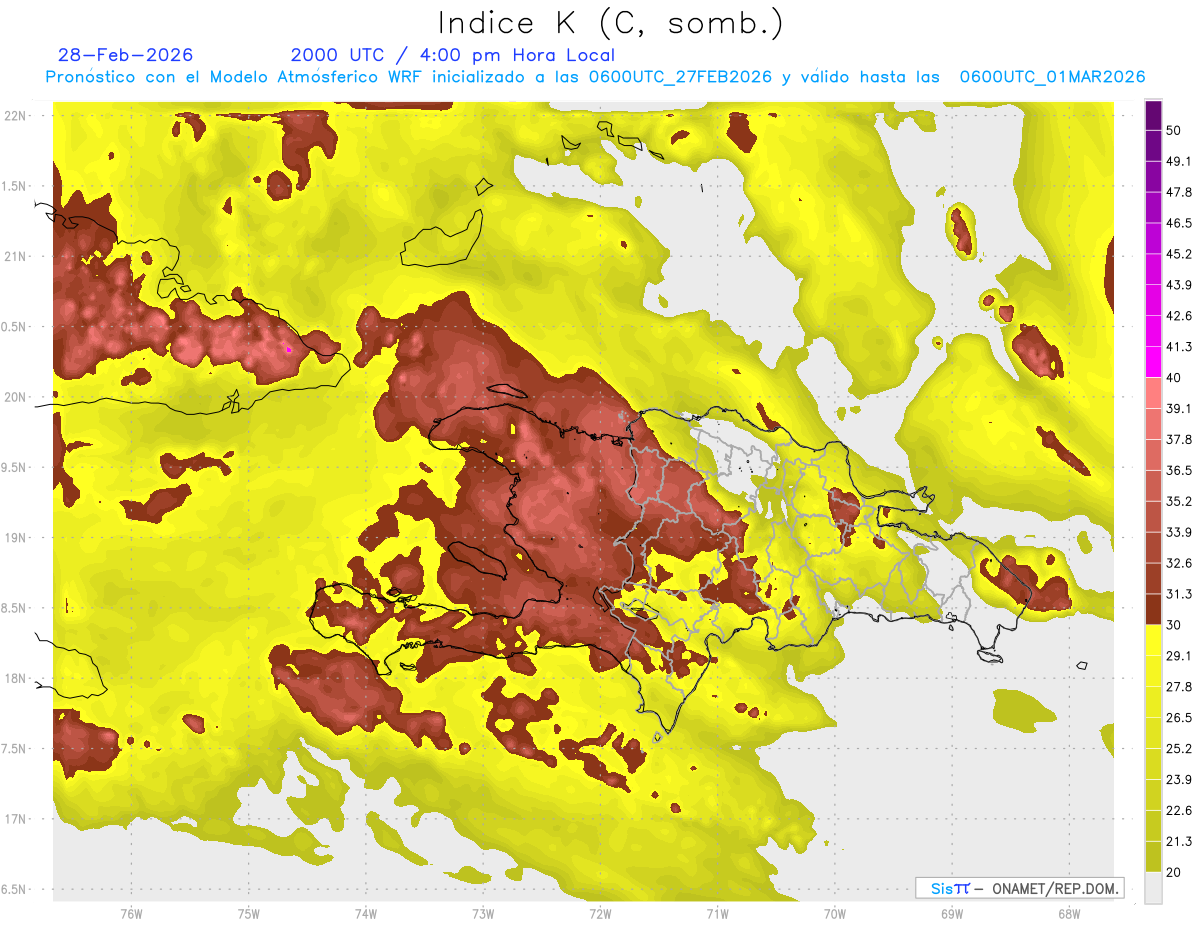
Task: Click the legend value "21.3"
Action: 1178,842
